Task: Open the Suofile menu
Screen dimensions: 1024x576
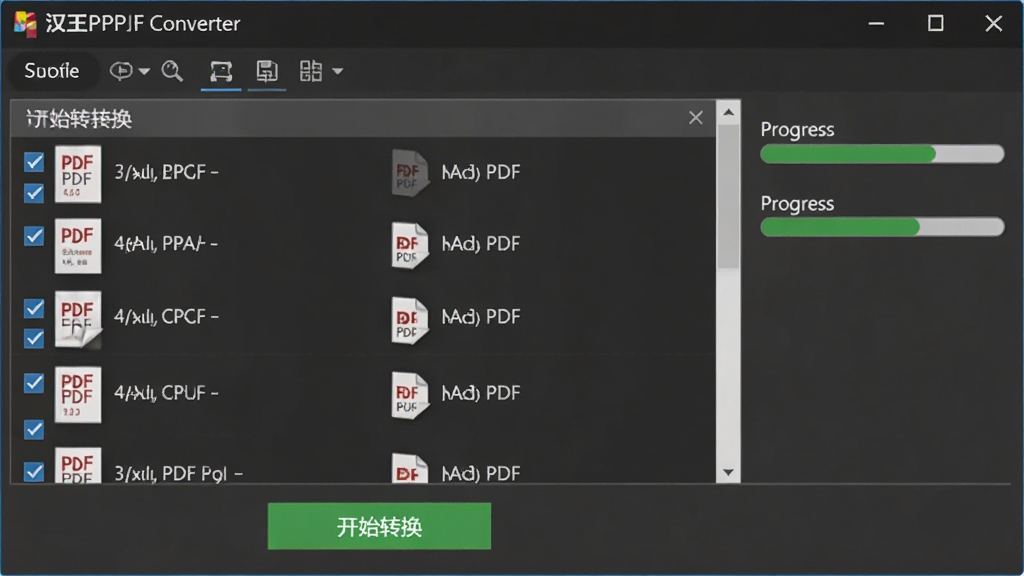Action: click(x=52, y=71)
